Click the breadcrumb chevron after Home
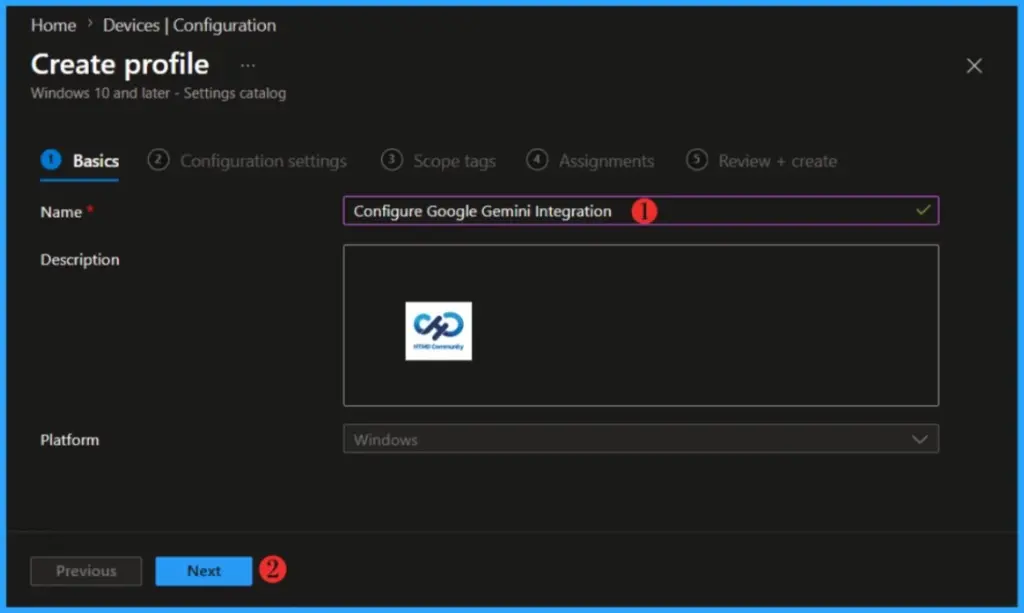1024x613 pixels. [x=89, y=25]
